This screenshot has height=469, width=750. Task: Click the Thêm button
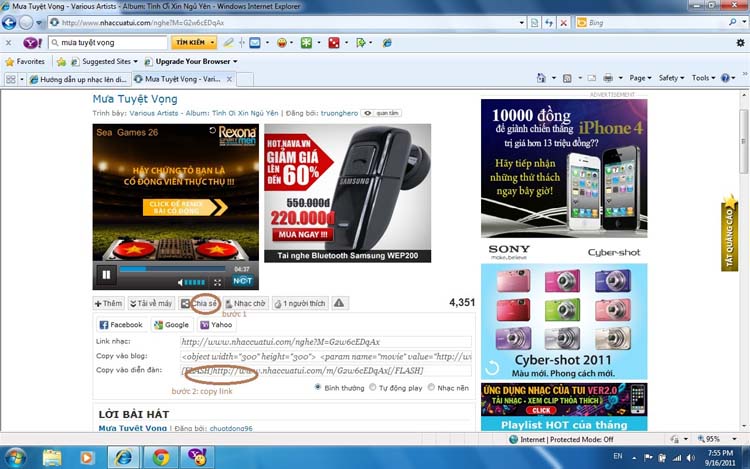109,303
